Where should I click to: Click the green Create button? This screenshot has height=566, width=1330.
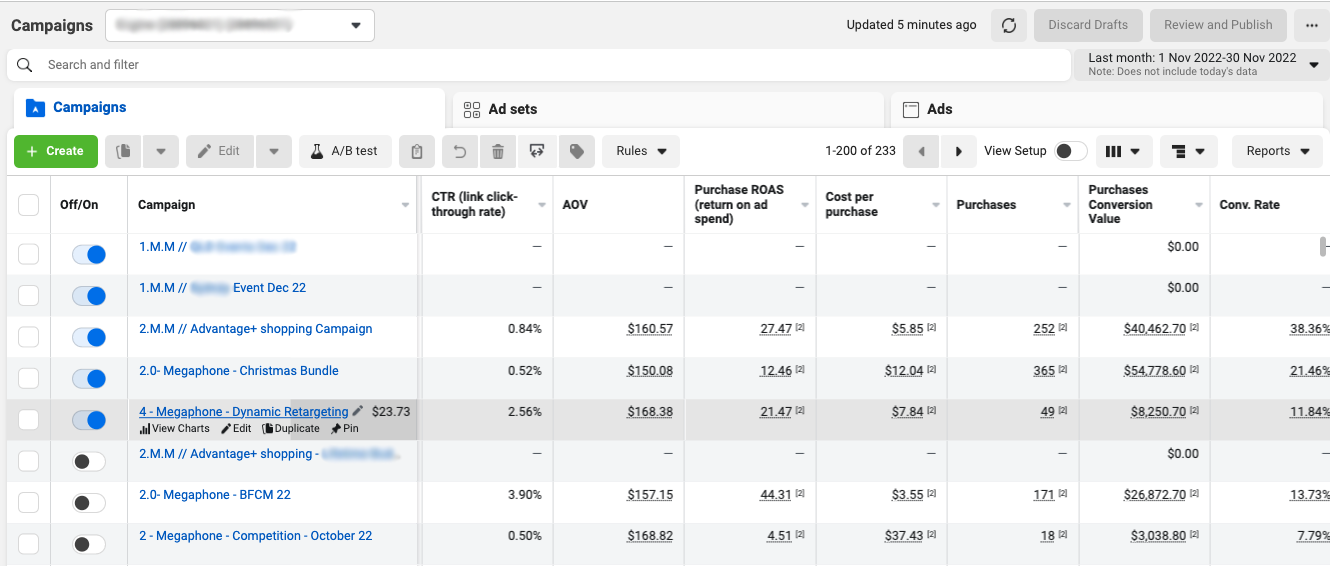coord(56,151)
